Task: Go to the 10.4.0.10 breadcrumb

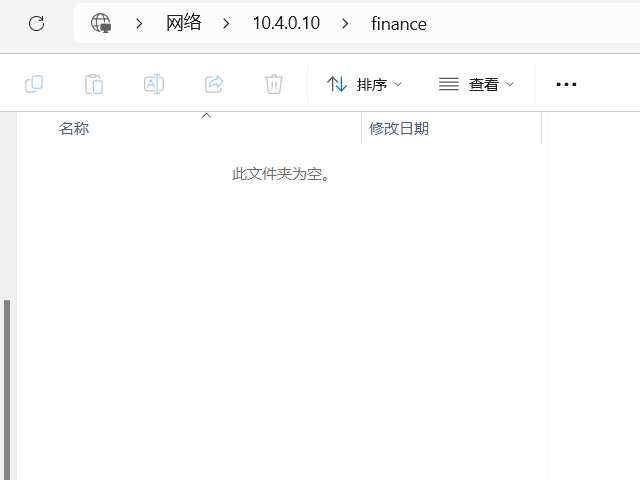Action: pos(286,23)
